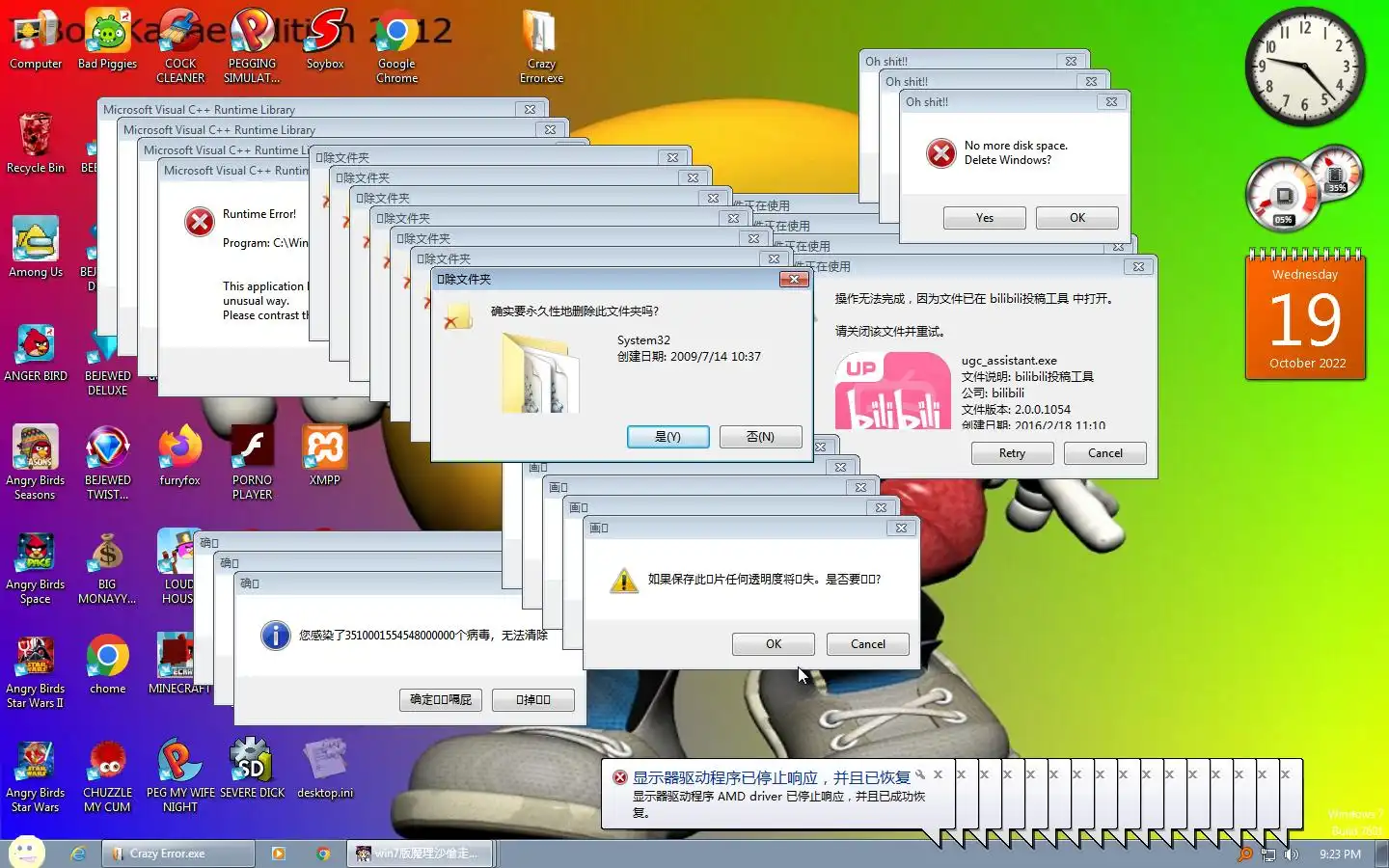1389x868 pixels.
Task: Select the desktop.ini file icon
Action: click(x=325, y=768)
